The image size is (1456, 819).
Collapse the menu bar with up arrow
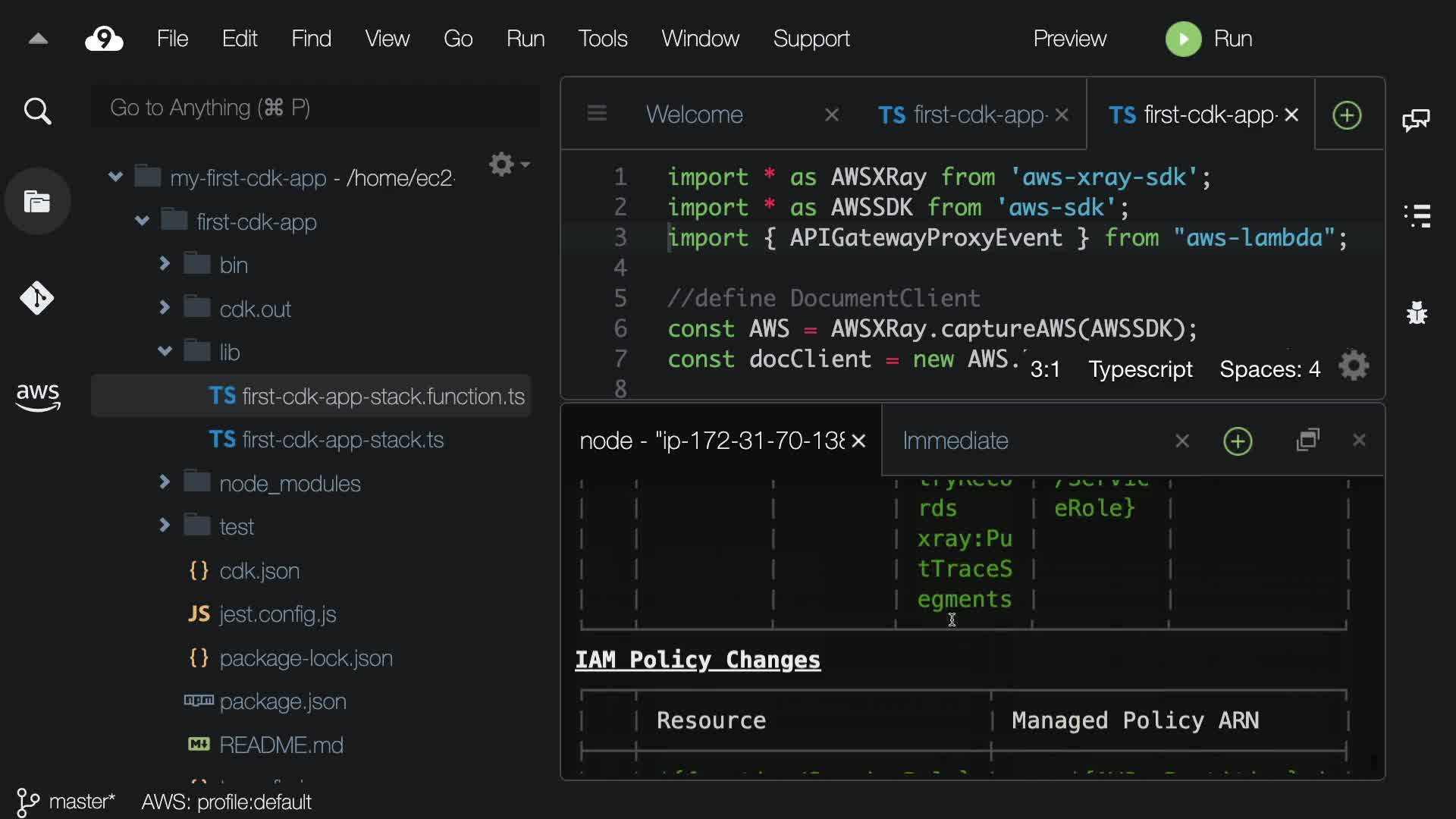pos(38,39)
